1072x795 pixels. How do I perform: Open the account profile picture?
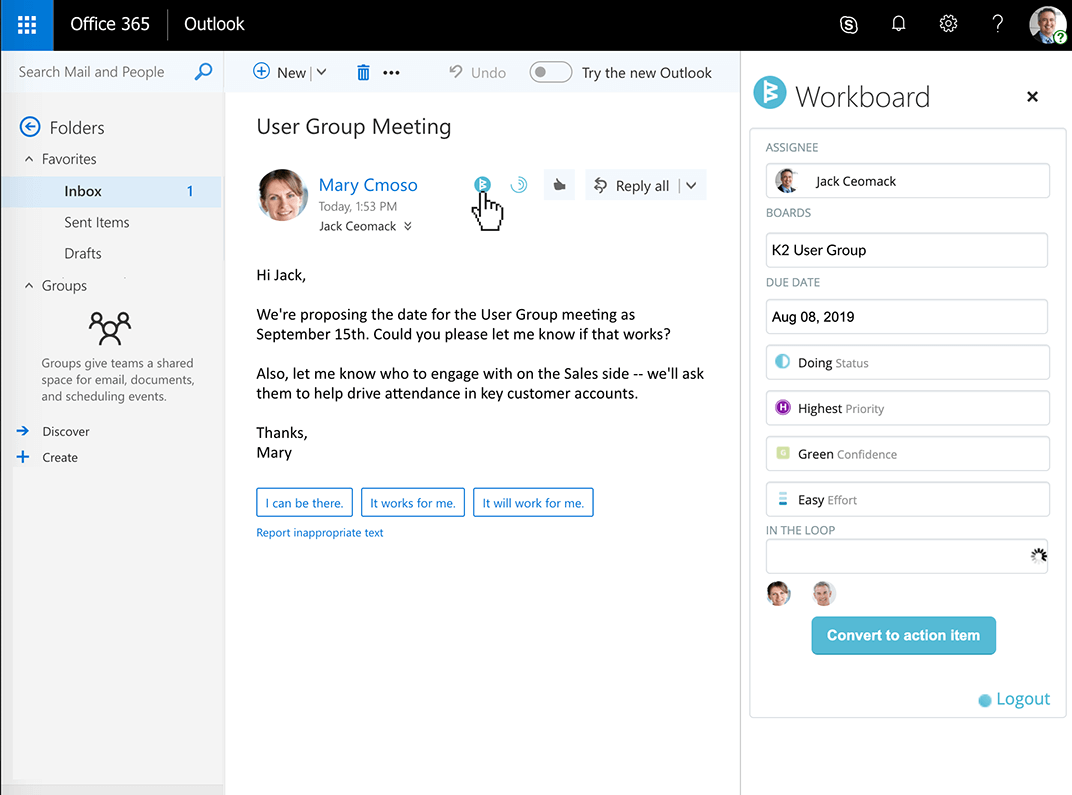(1047, 25)
